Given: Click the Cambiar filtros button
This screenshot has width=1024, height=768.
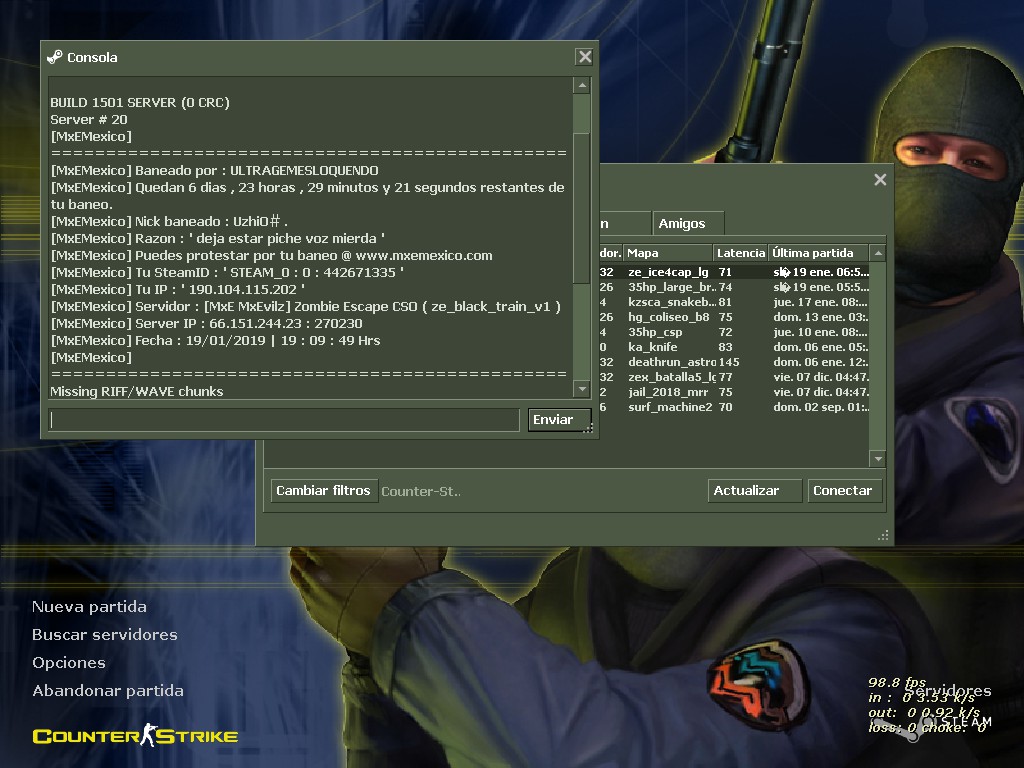Looking at the screenshot, I should [324, 490].
